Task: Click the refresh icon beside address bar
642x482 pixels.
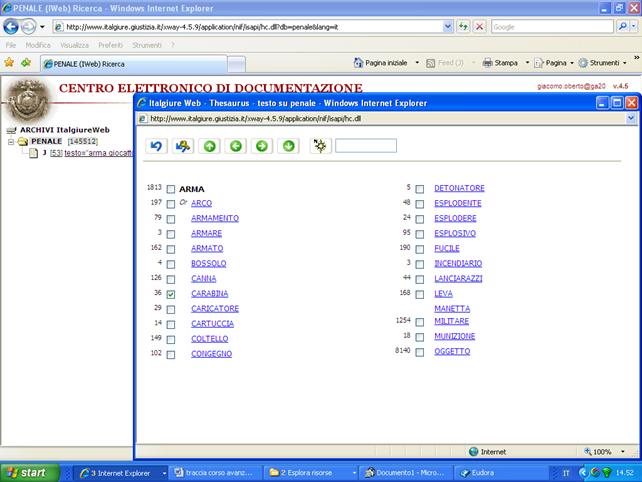Action: coord(463,27)
